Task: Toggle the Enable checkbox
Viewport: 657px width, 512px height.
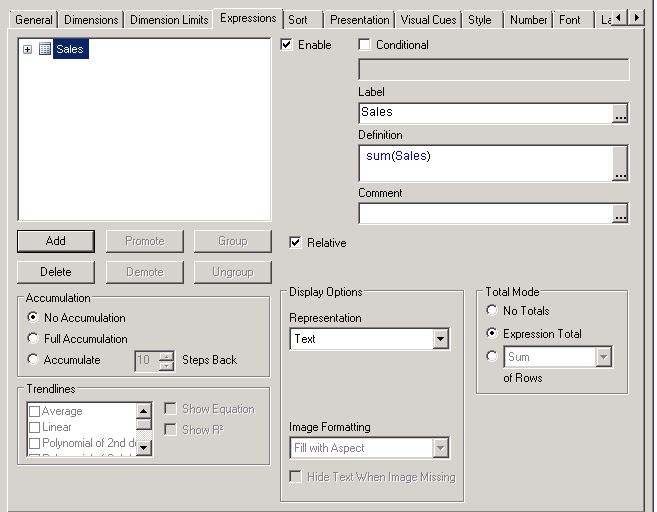Action: tap(286, 44)
